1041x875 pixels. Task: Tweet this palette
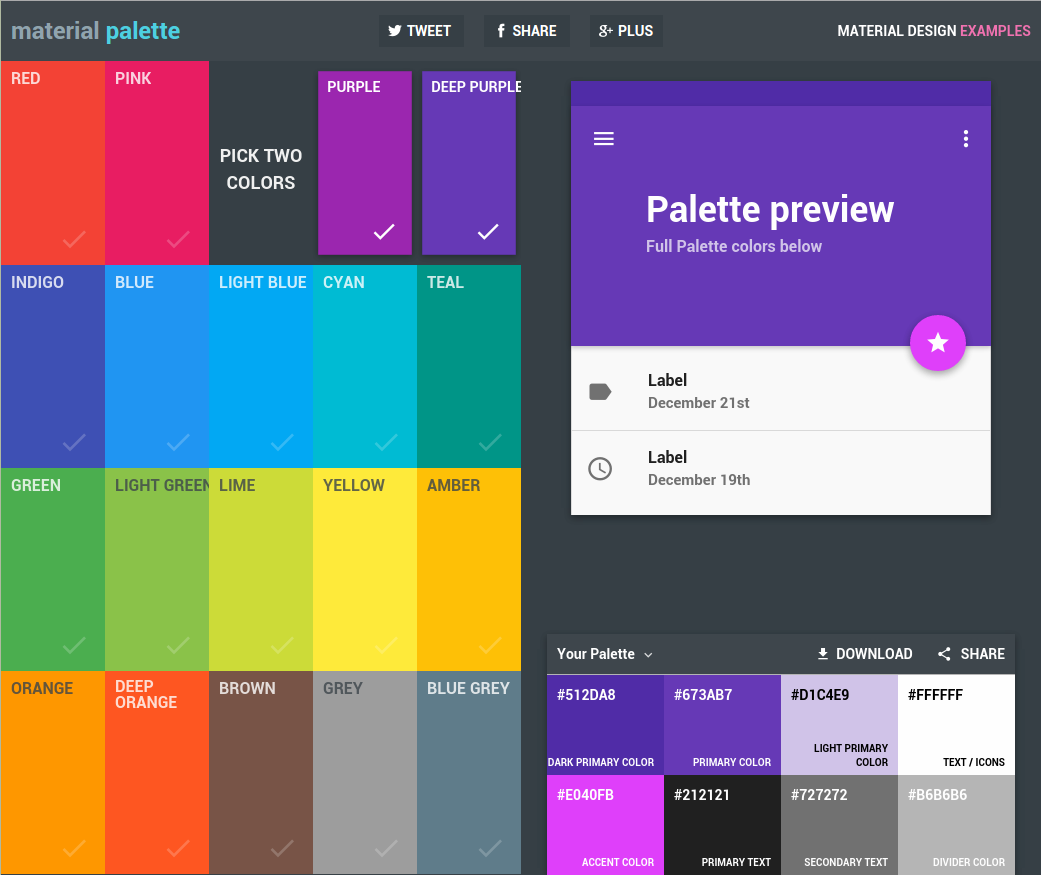pyautogui.click(x=421, y=31)
